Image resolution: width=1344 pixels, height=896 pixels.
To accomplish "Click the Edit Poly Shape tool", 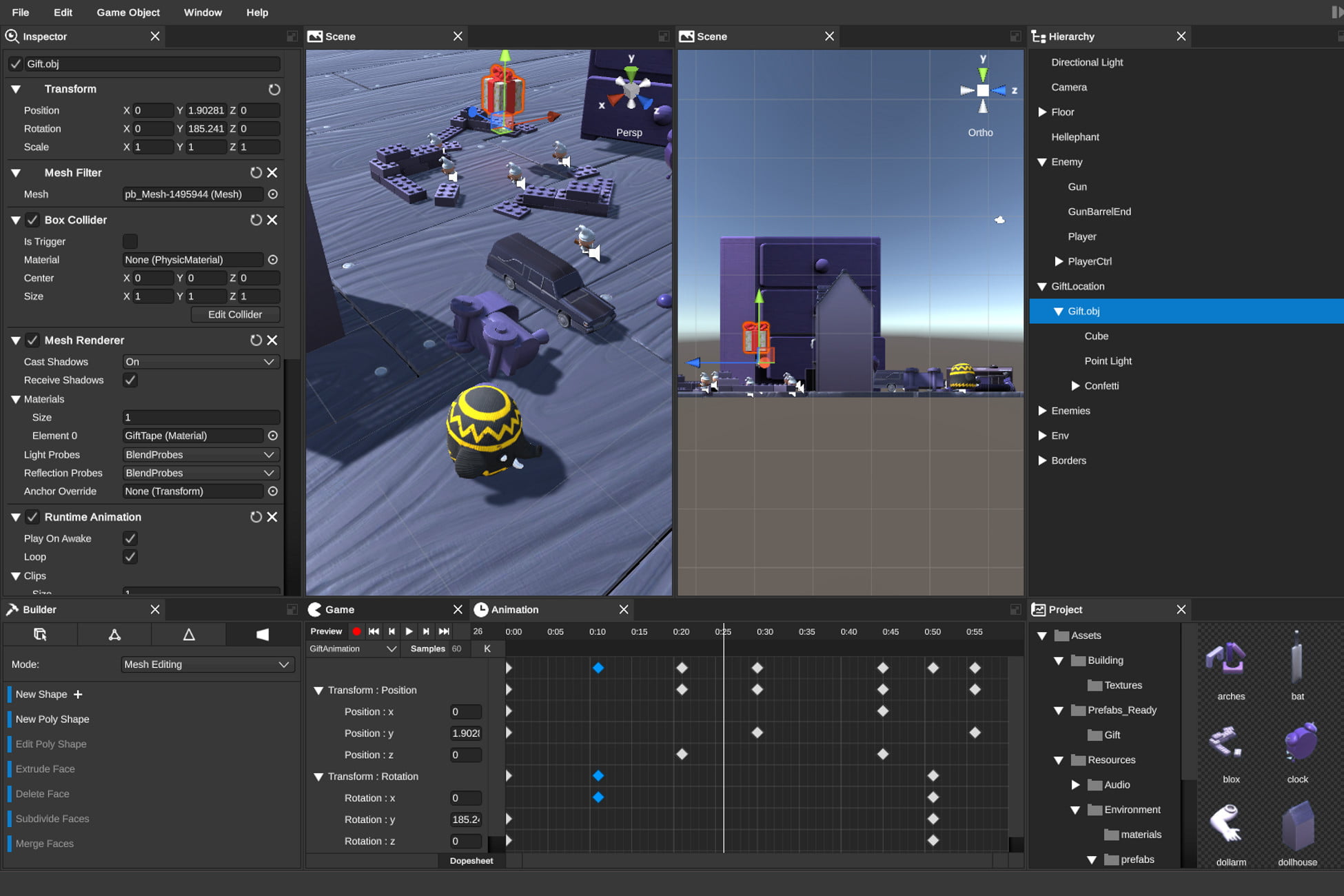I will pyautogui.click(x=51, y=743).
